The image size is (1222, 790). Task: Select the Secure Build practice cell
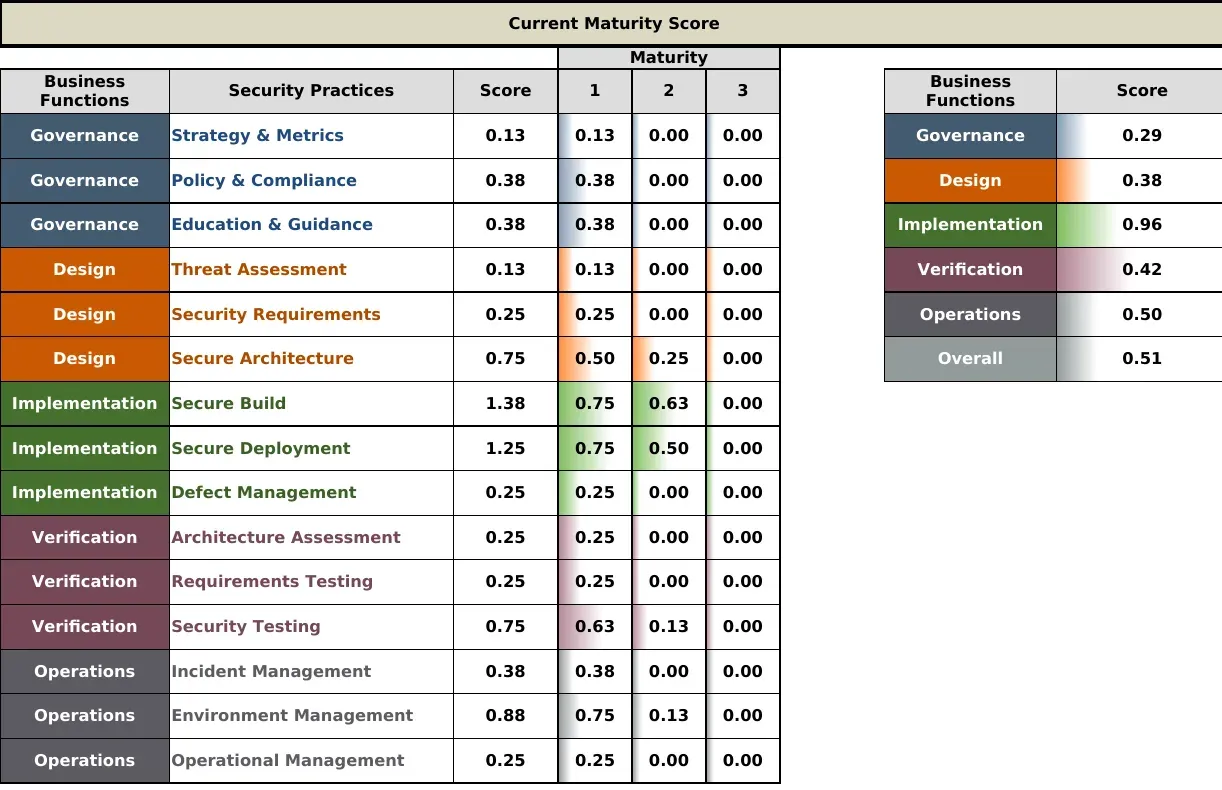tap(311, 404)
